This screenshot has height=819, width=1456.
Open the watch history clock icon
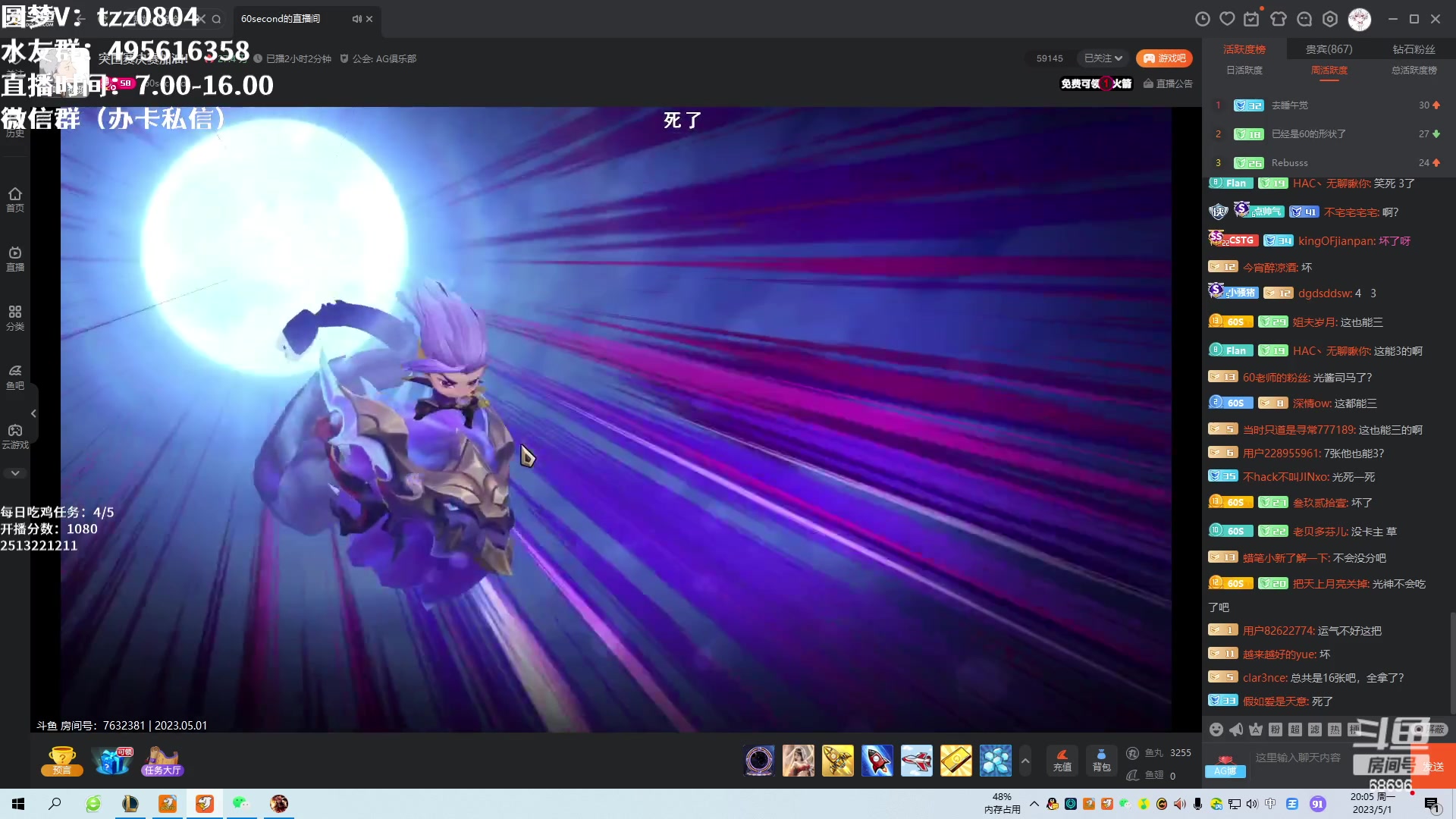(x=1203, y=19)
